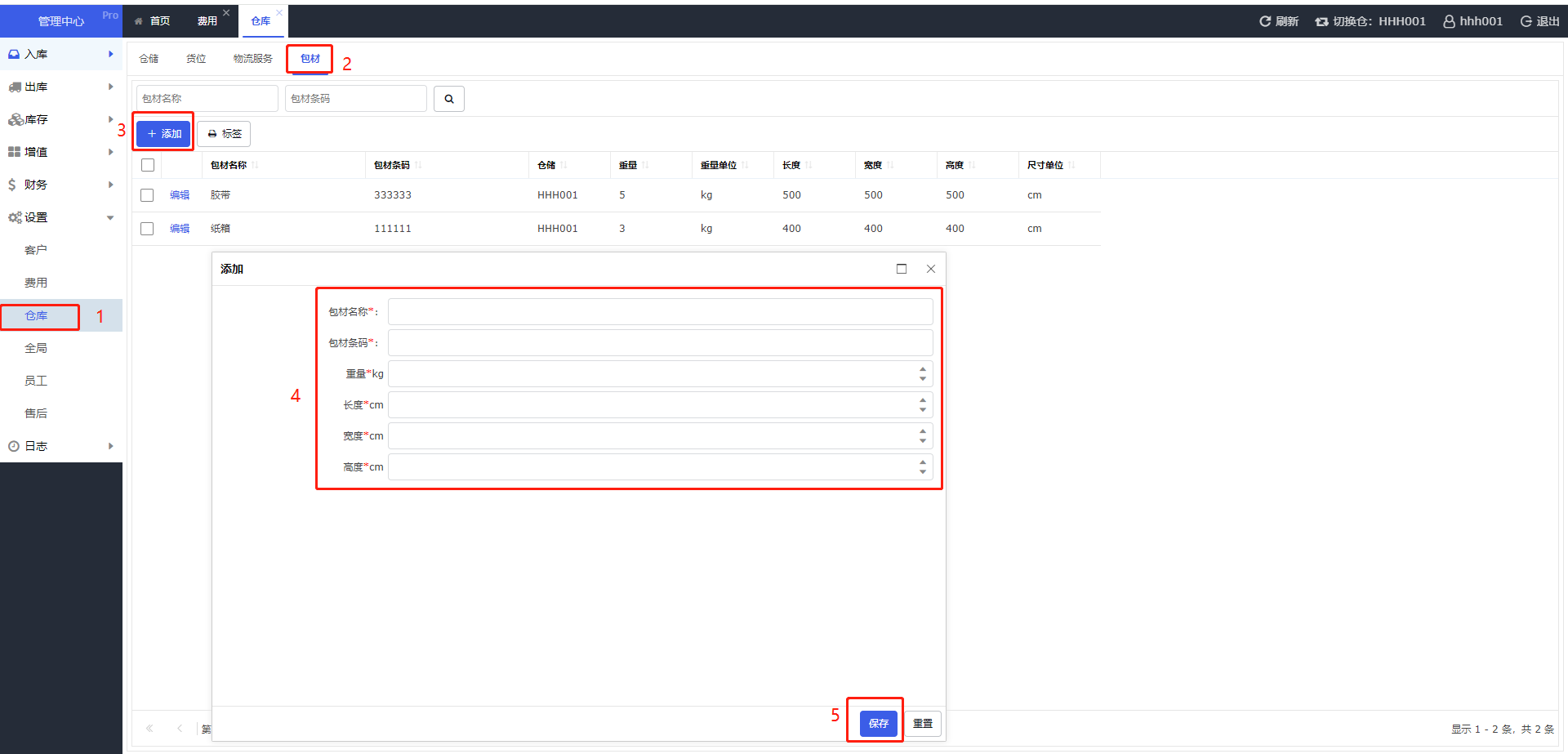Click the 包材条码 field in dialog
The width and height of the screenshot is (1568, 754).
click(x=660, y=343)
